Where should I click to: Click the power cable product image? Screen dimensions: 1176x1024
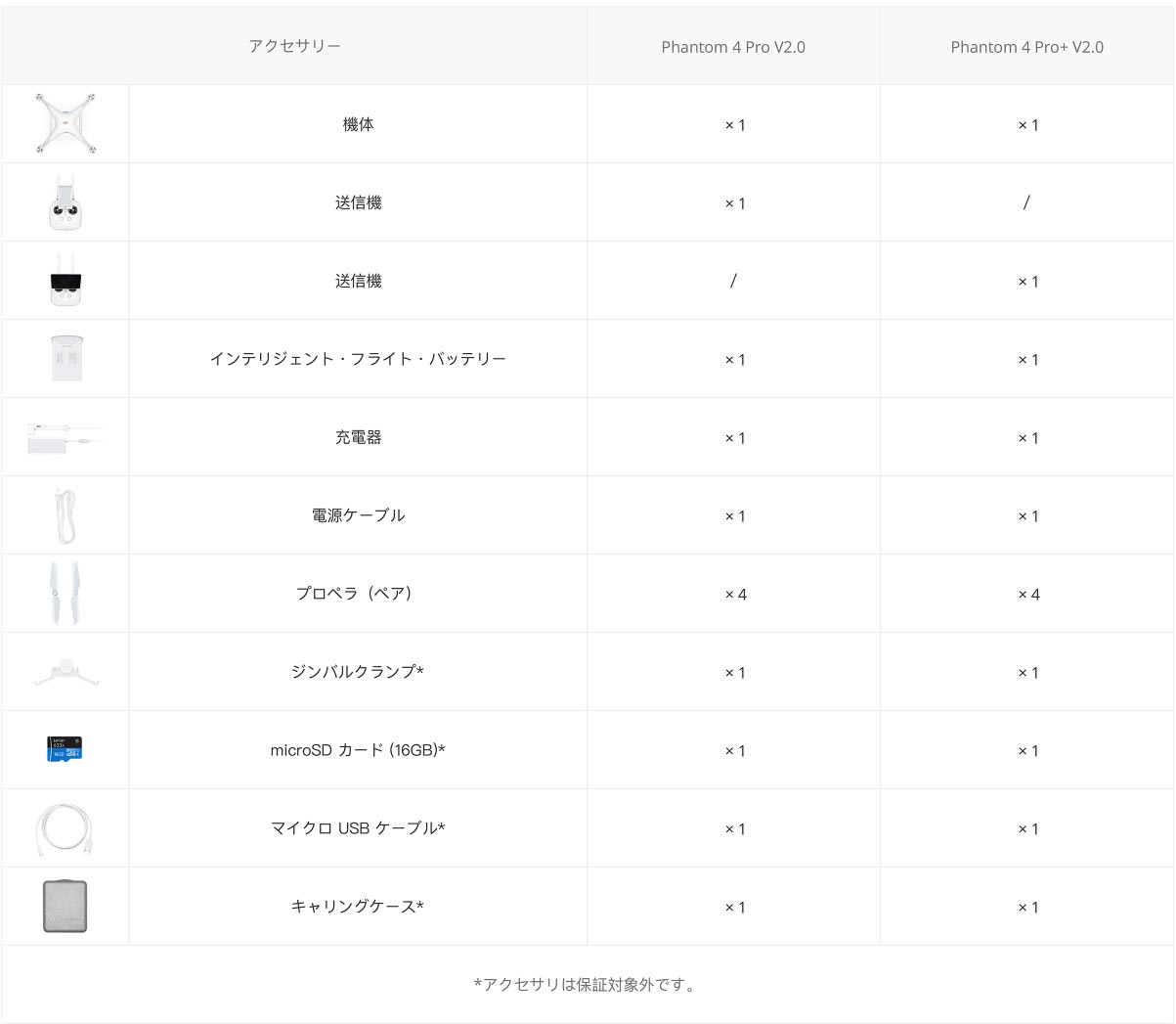coord(65,515)
